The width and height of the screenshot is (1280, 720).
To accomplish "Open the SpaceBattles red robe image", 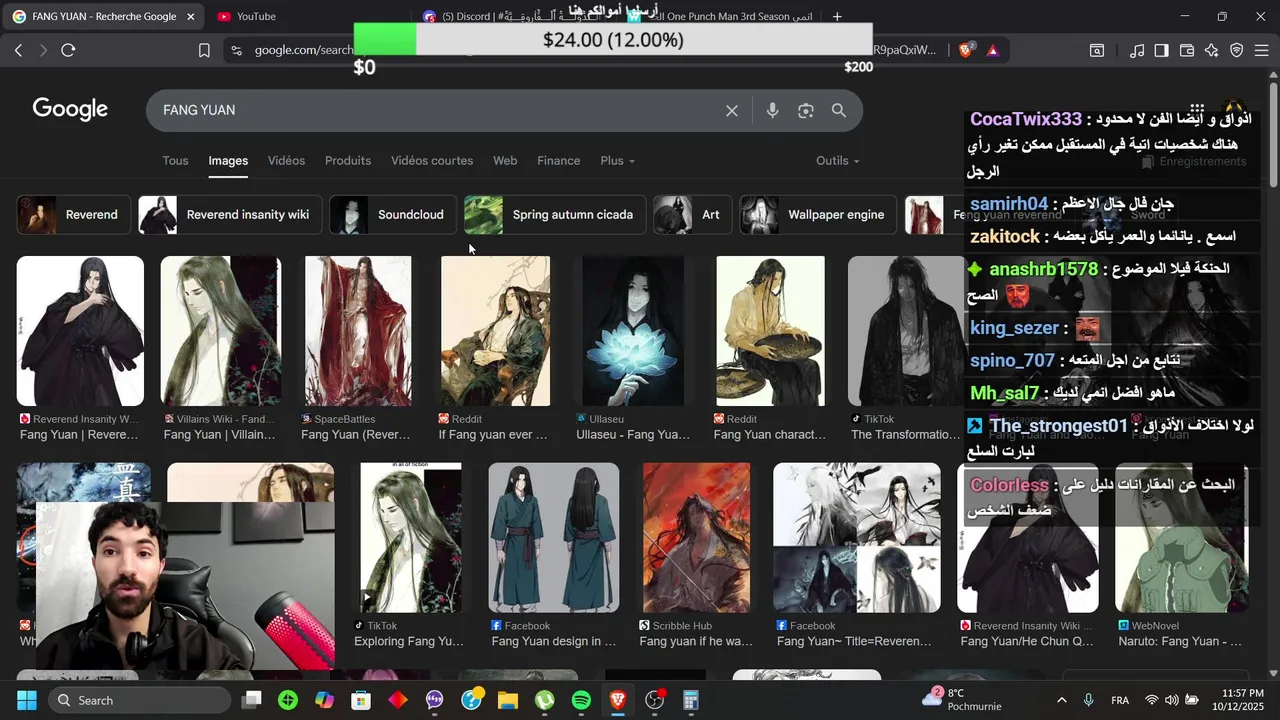I will [358, 331].
